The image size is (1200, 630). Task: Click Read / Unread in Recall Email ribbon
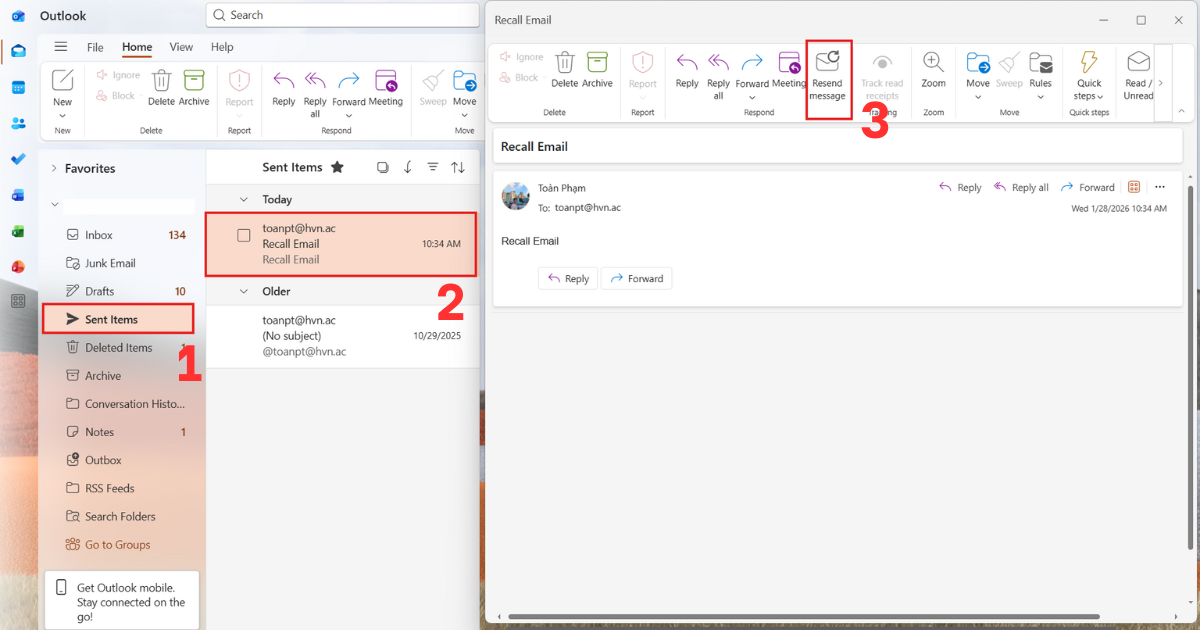1138,76
